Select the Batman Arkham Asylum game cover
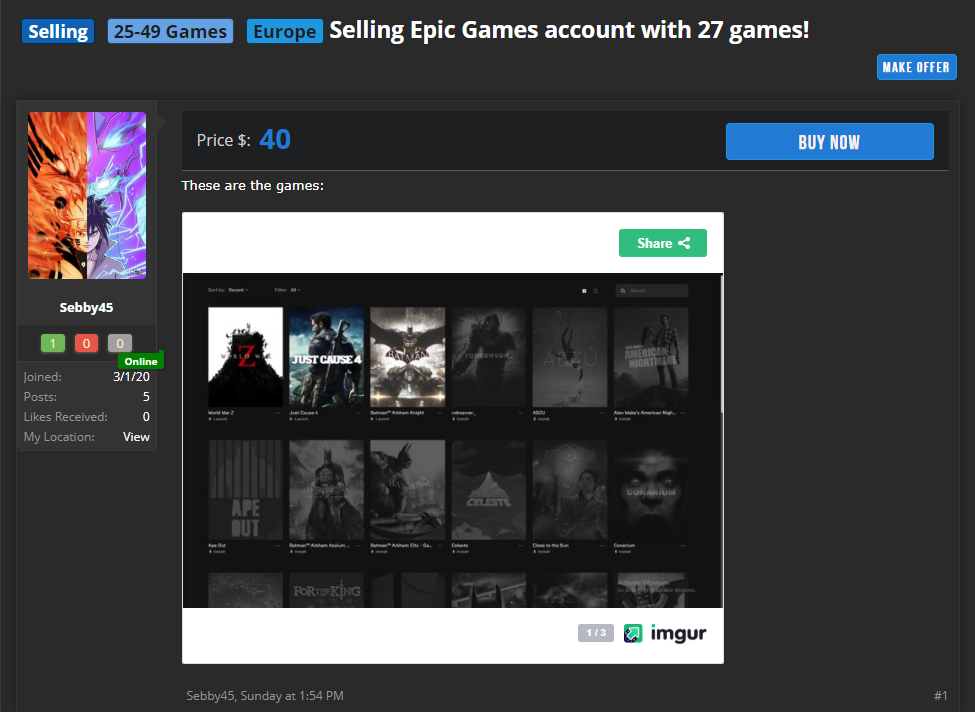The height and width of the screenshot is (712, 975). [x=326, y=490]
